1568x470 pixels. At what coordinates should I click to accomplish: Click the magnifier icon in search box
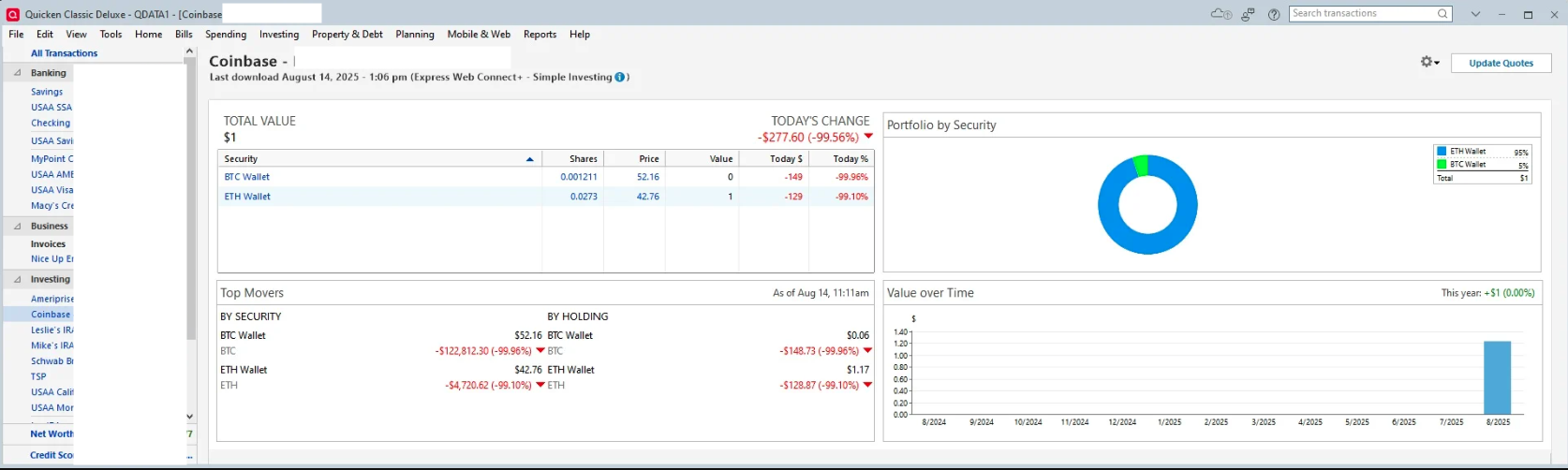(x=1443, y=14)
